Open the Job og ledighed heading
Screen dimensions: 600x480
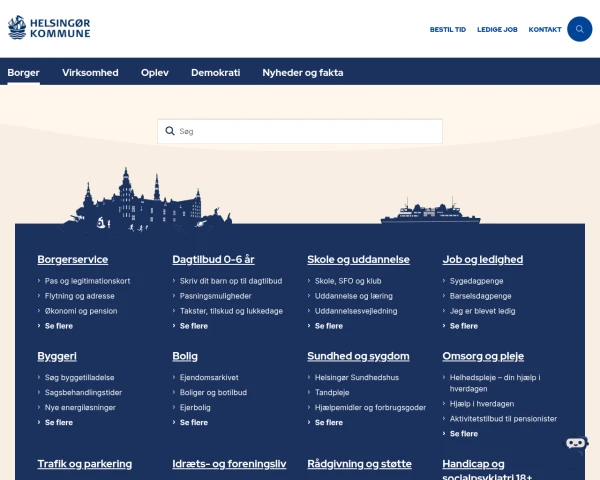click(x=483, y=259)
